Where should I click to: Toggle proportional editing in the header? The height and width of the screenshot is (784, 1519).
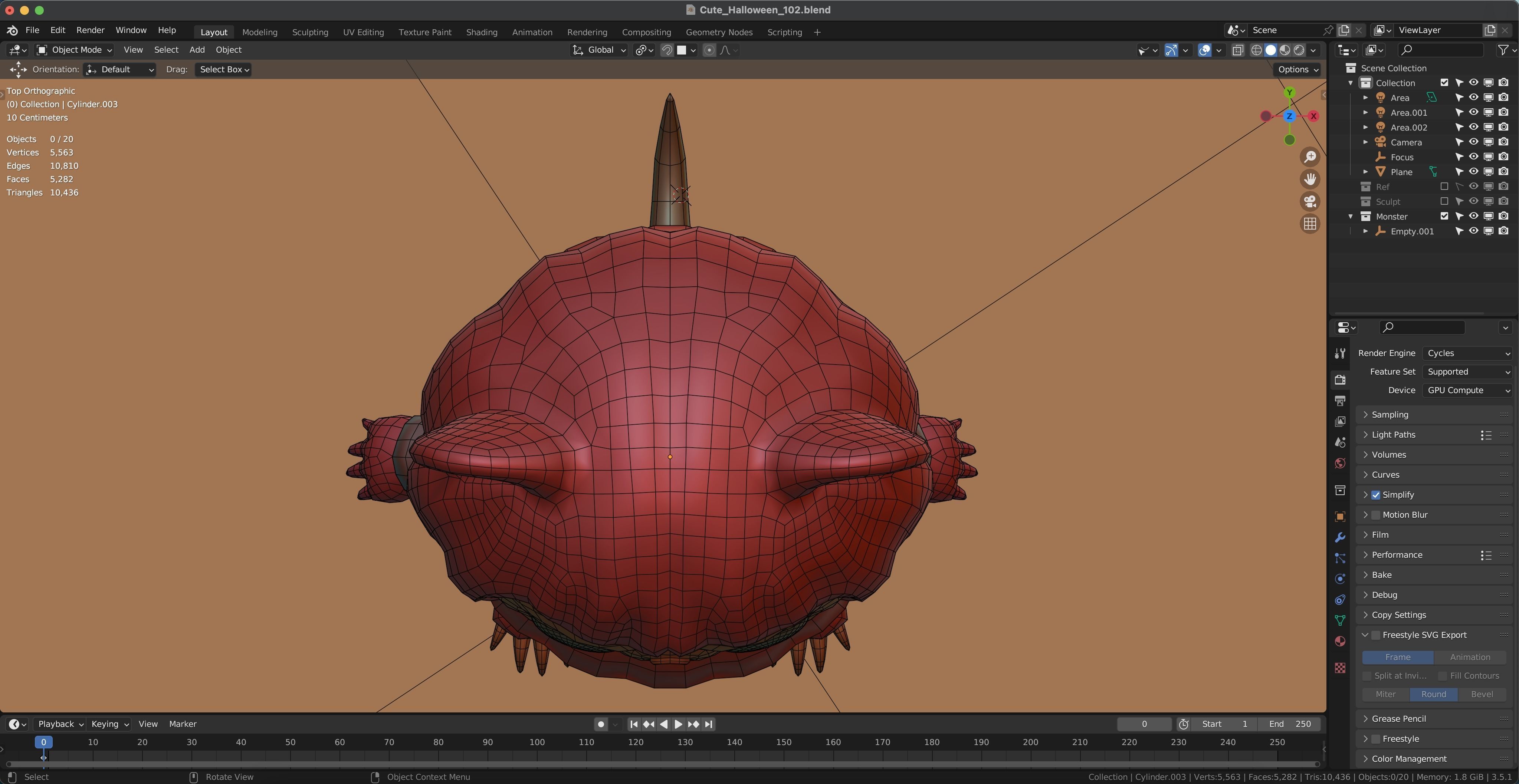709,50
